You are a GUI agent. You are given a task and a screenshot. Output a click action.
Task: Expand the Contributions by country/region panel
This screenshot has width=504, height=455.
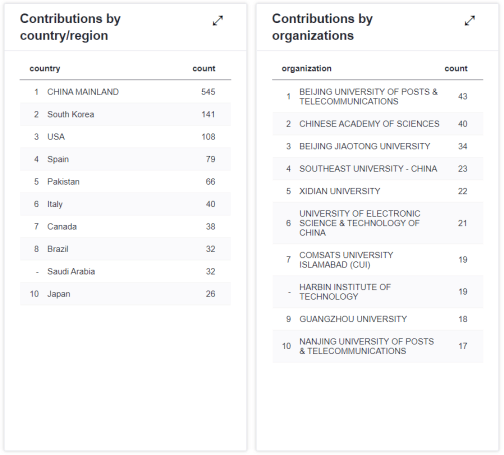(218, 21)
